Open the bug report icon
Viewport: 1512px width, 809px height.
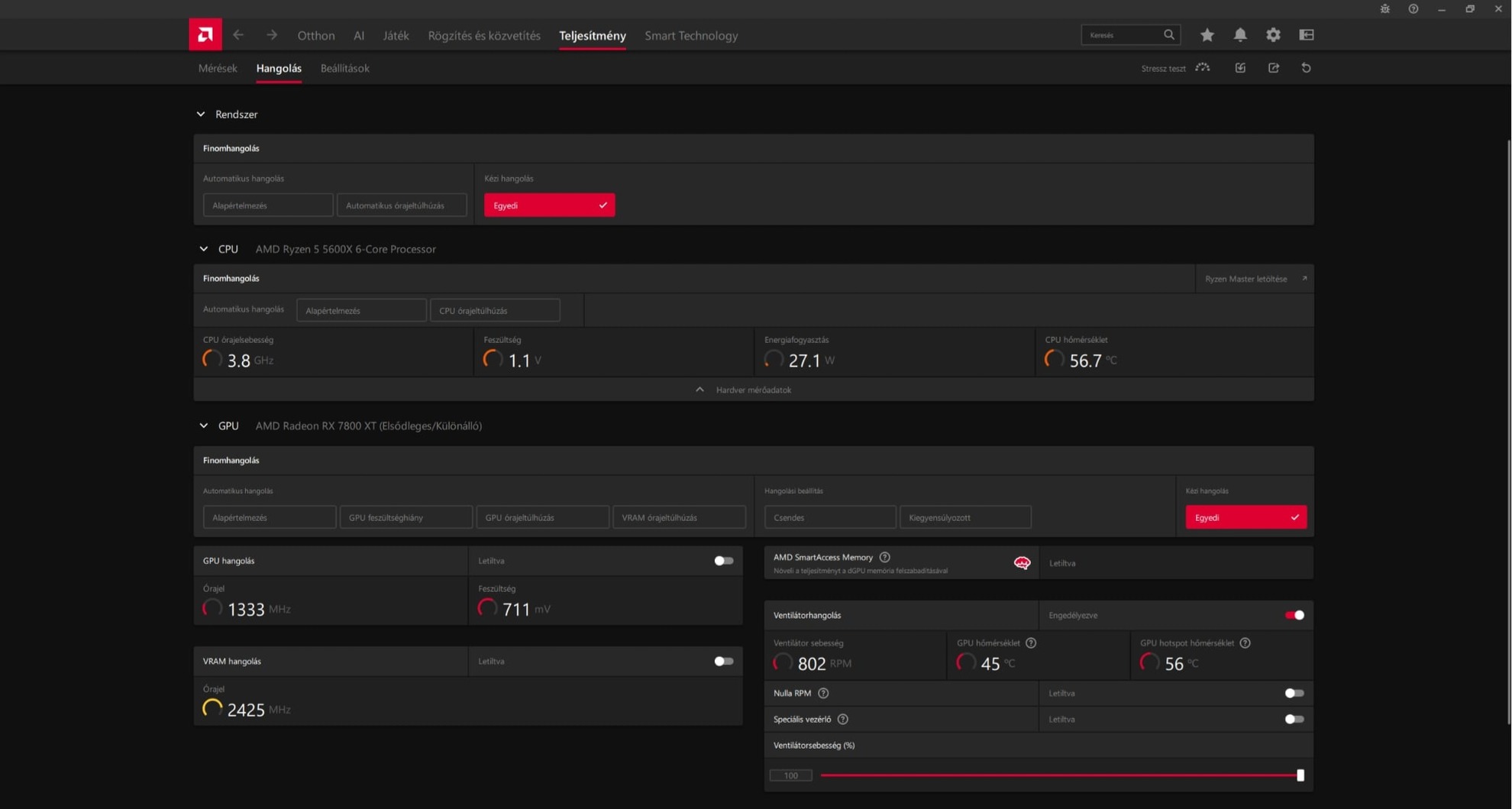point(1385,9)
